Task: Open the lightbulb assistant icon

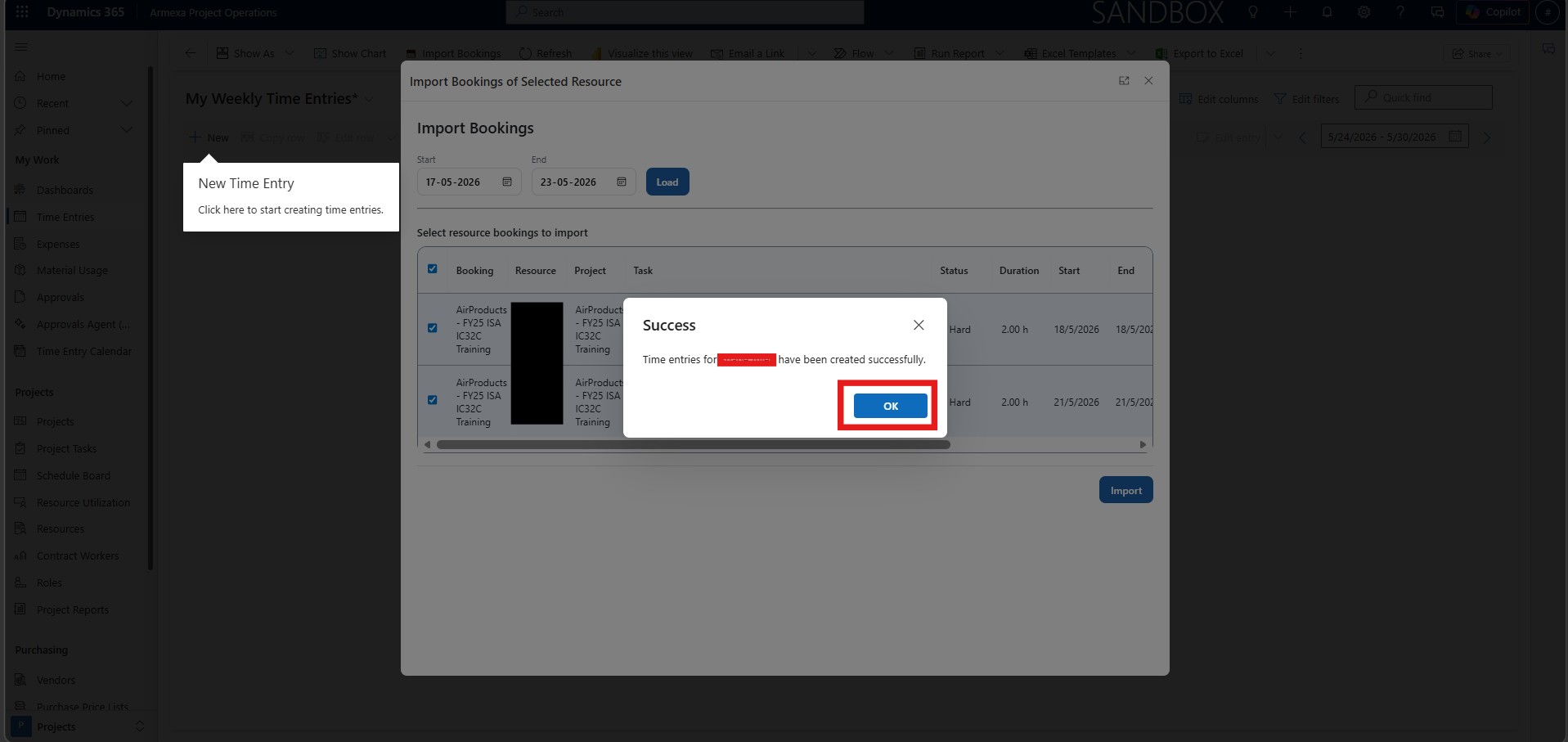Action: [1253, 12]
